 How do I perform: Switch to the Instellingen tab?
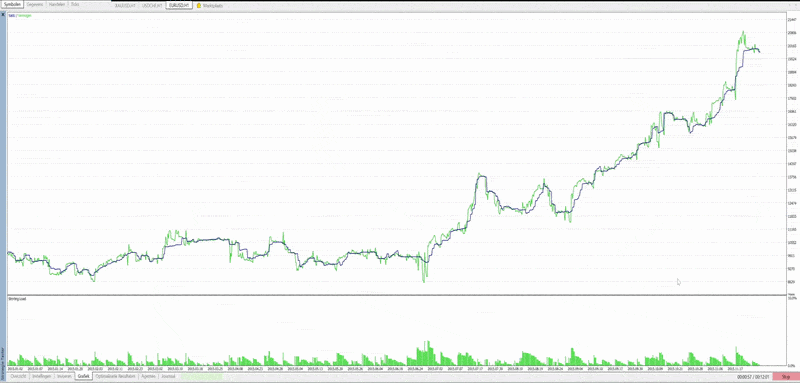tap(42, 376)
